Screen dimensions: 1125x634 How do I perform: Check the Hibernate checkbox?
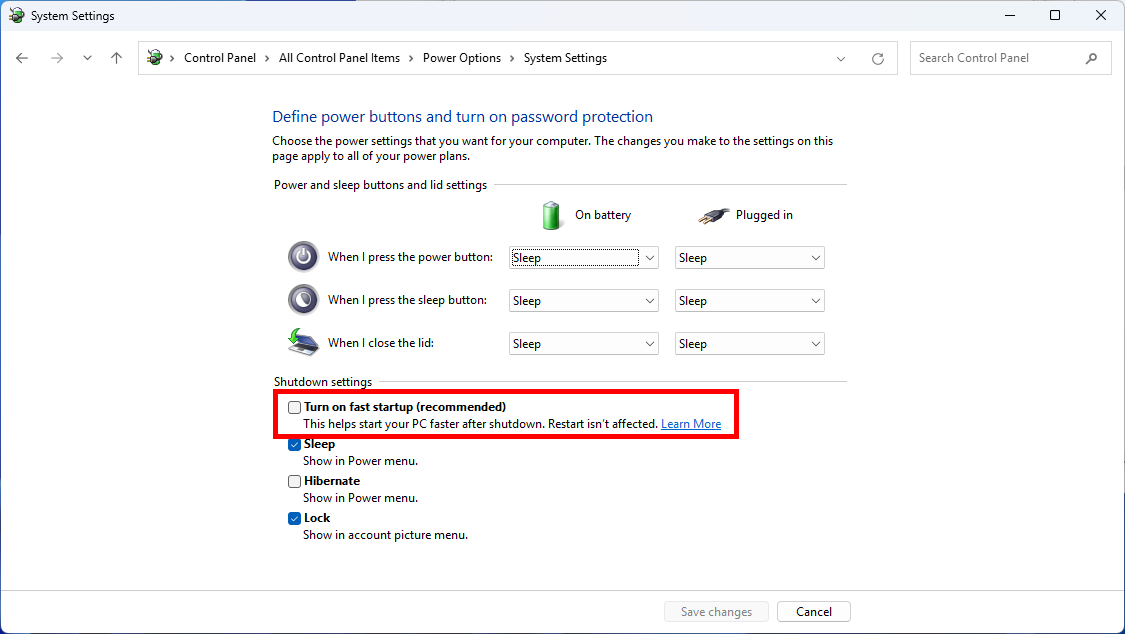294,481
